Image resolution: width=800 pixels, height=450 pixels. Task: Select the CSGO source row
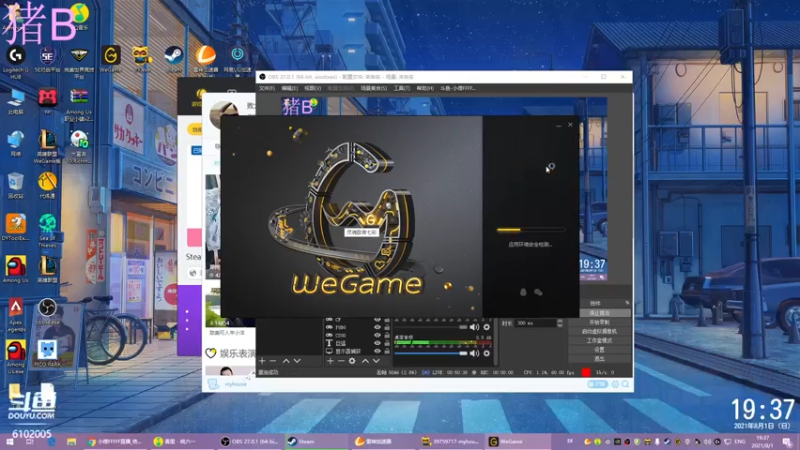(356, 336)
